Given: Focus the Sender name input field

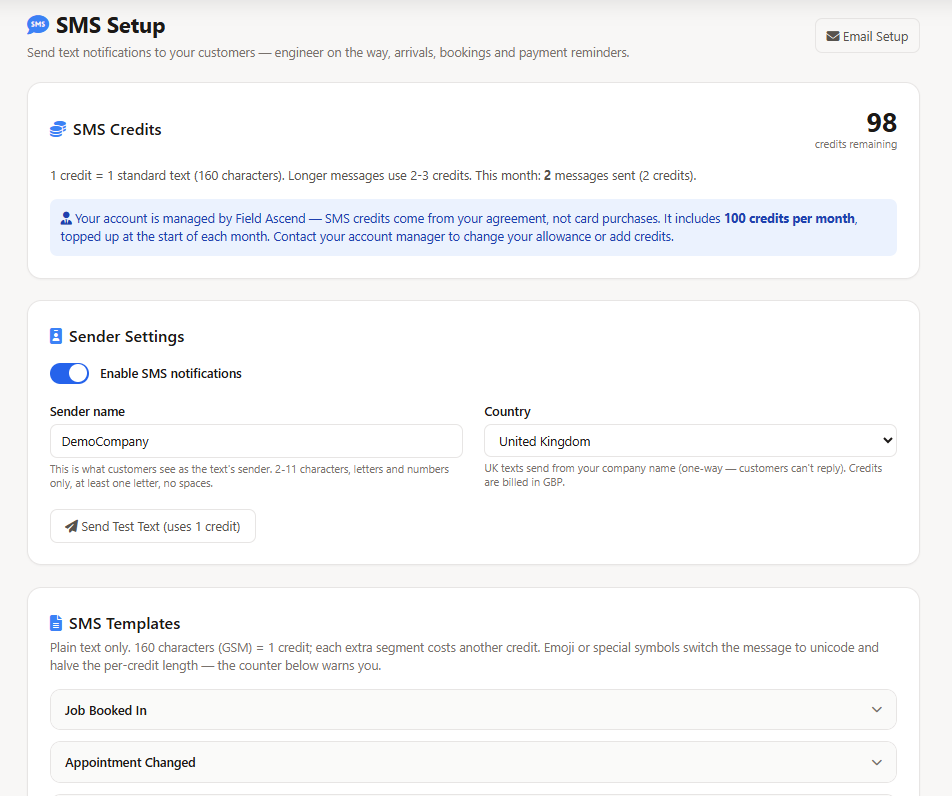Looking at the screenshot, I should 256,441.
